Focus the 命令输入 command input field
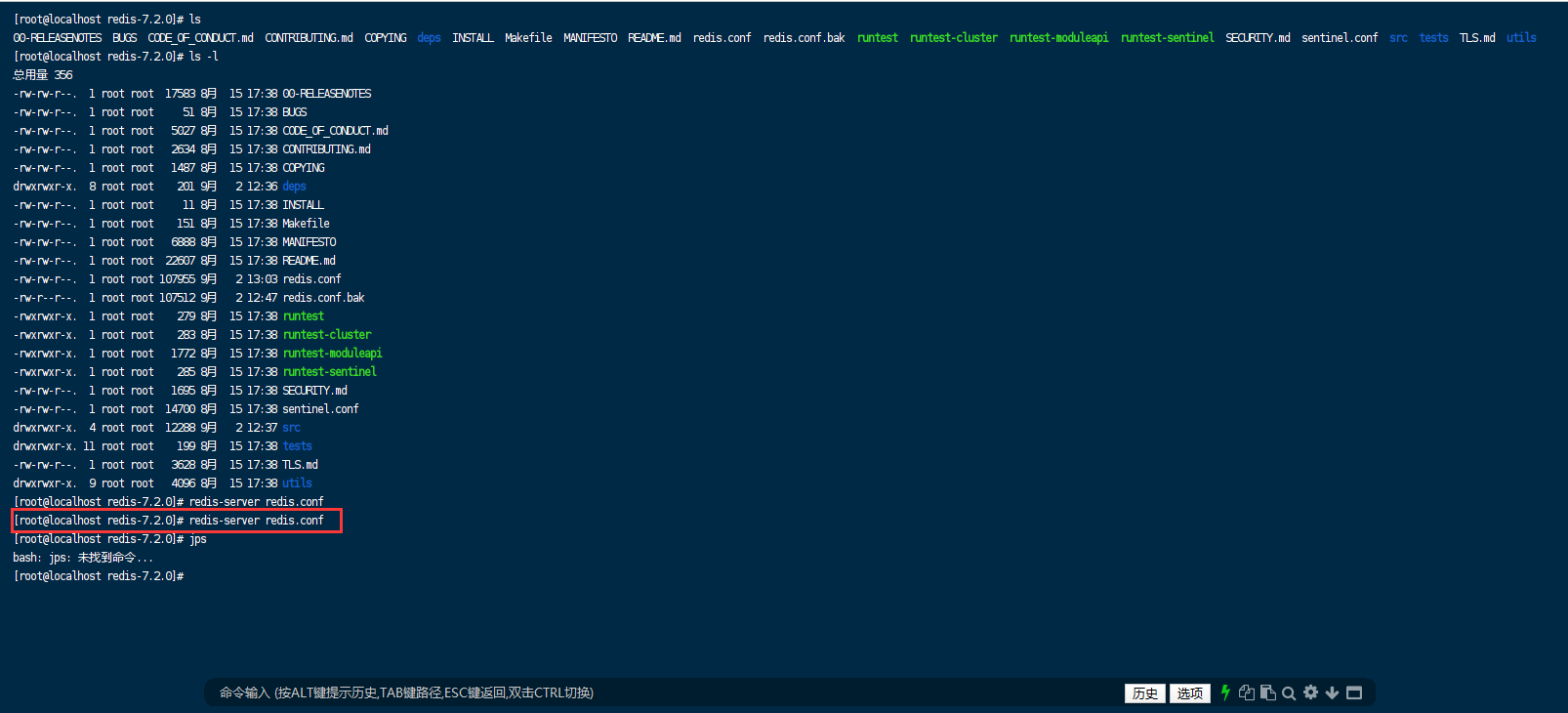 point(664,692)
